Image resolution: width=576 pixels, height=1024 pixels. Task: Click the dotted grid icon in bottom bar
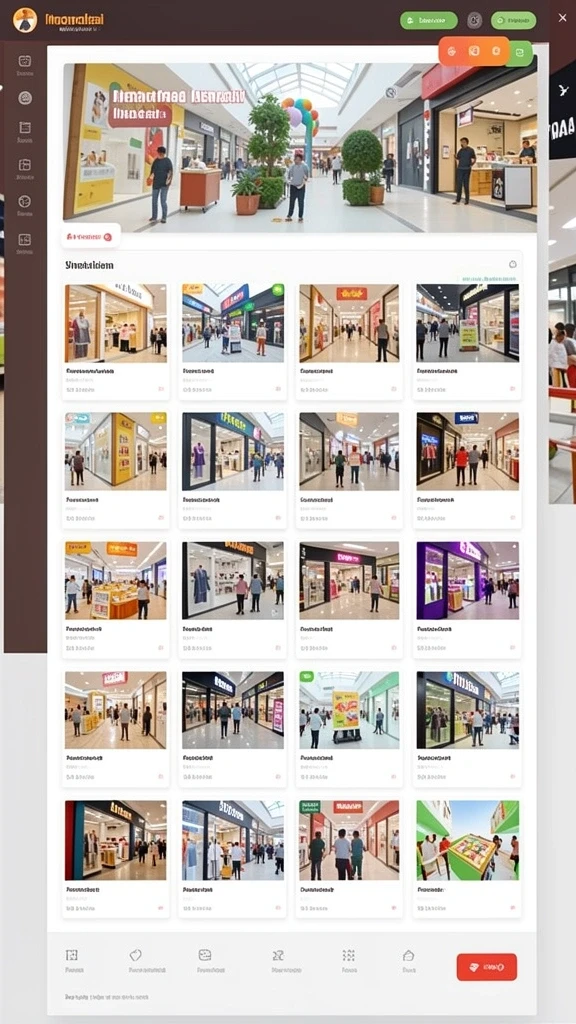tap(349, 955)
